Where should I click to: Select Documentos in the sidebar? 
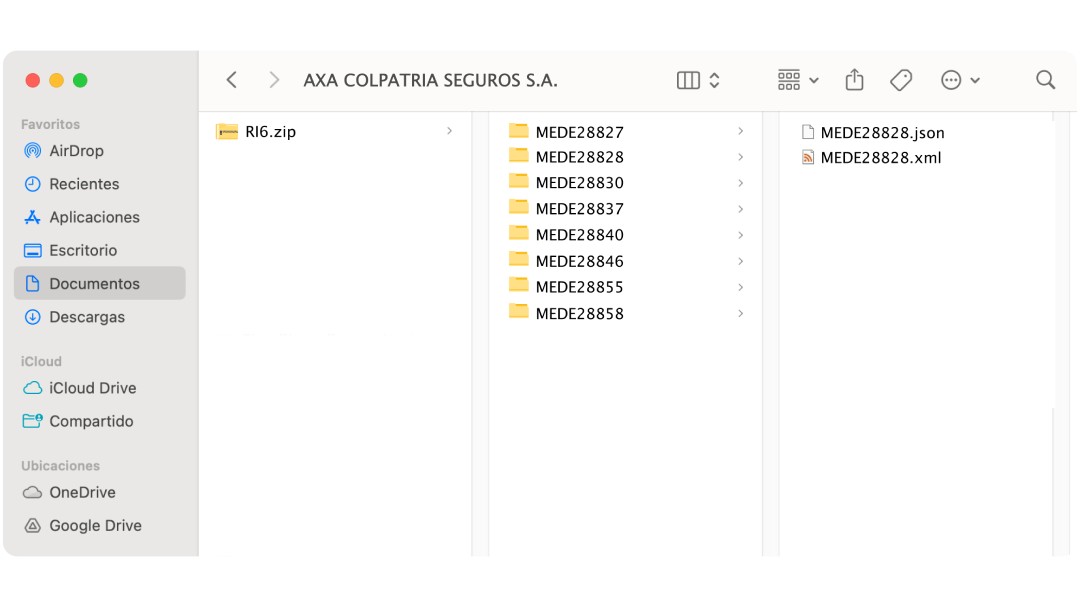(x=99, y=283)
